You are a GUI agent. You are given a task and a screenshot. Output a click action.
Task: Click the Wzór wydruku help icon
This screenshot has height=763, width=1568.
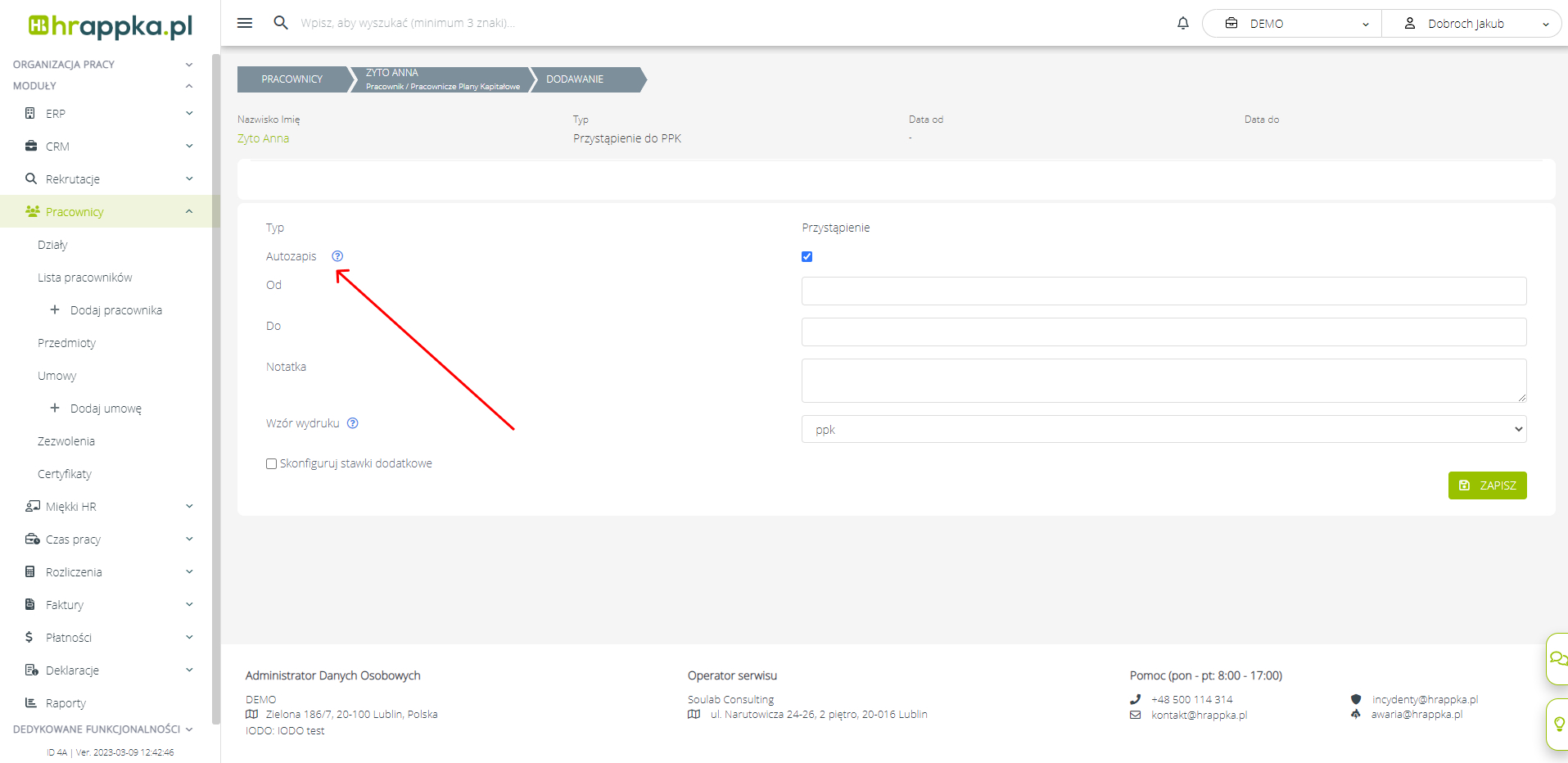point(353,423)
